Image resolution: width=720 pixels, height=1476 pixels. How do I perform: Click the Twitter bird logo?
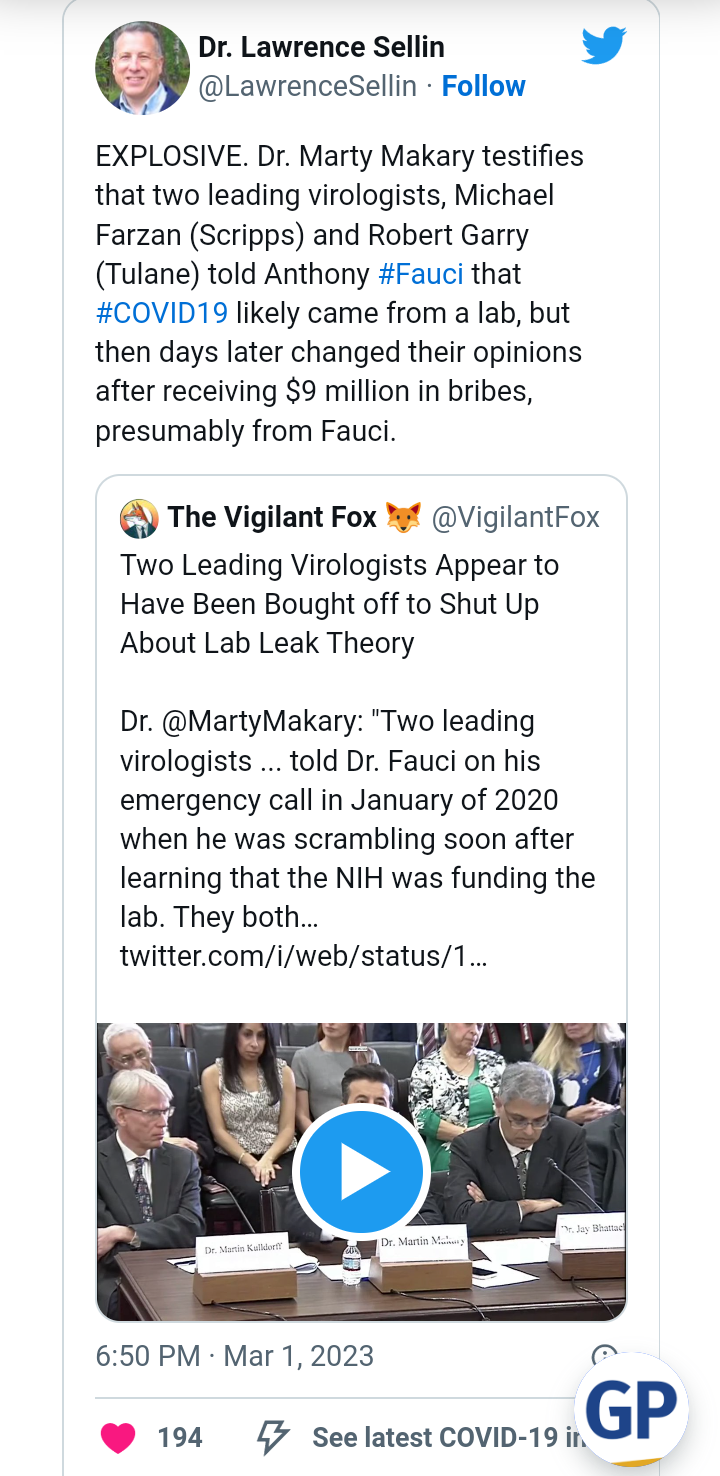tap(604, 46)
